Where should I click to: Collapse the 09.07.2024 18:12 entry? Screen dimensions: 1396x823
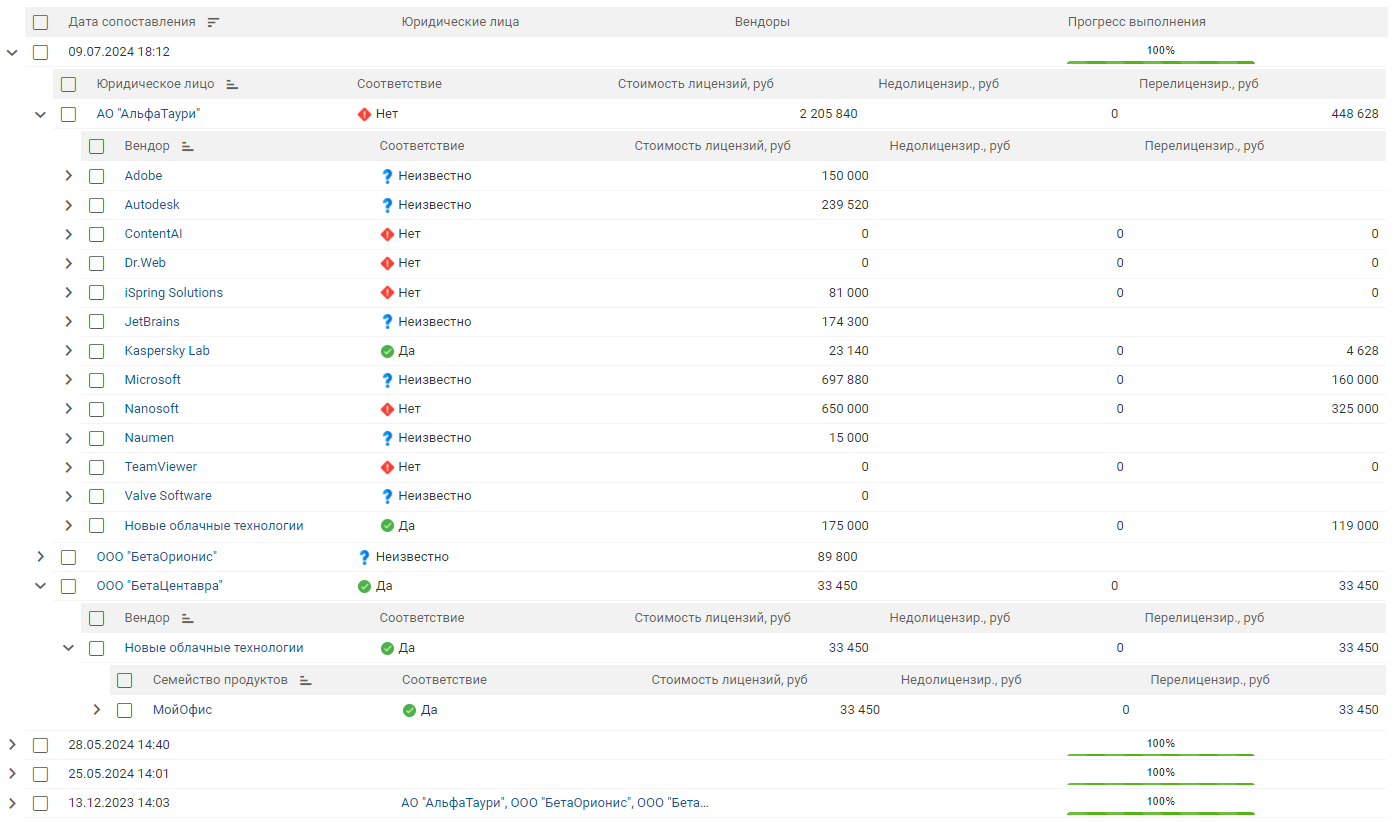pos(12,51)
